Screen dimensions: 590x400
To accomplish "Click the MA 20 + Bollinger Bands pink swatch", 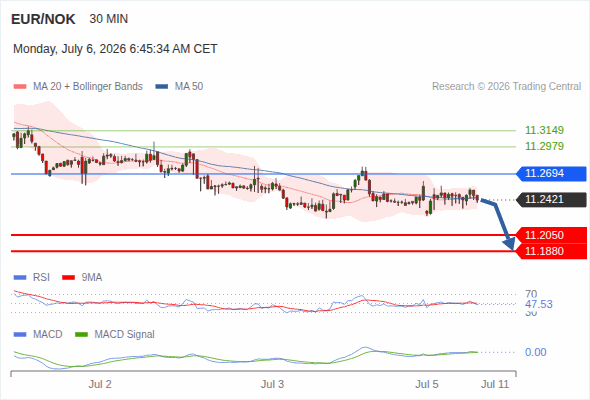I will click(x=20, y=87).
